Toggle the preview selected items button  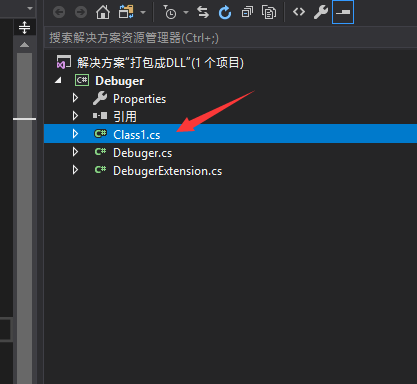[343, 12]
